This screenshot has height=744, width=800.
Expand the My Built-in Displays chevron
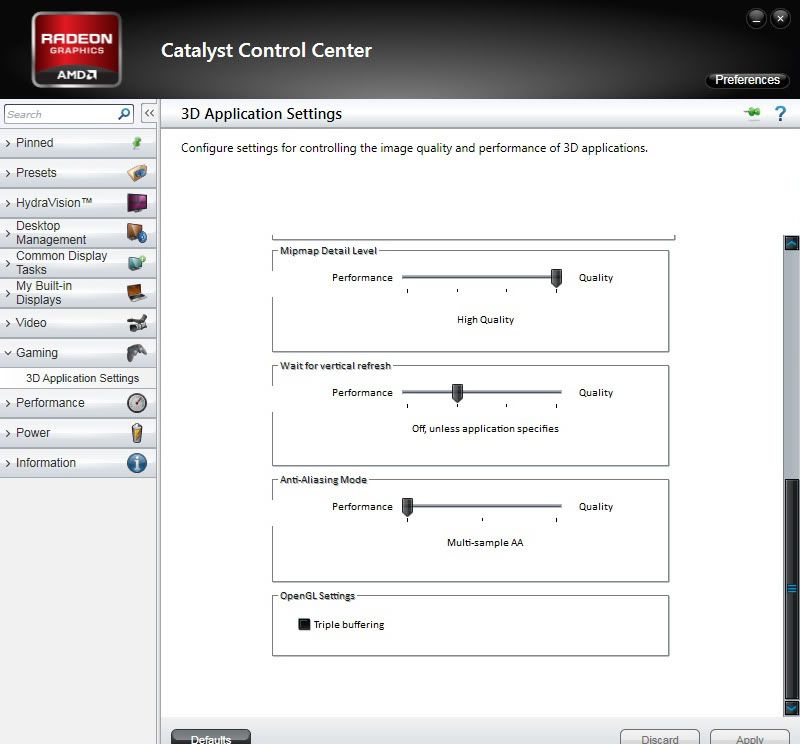(x=8, y=293)
